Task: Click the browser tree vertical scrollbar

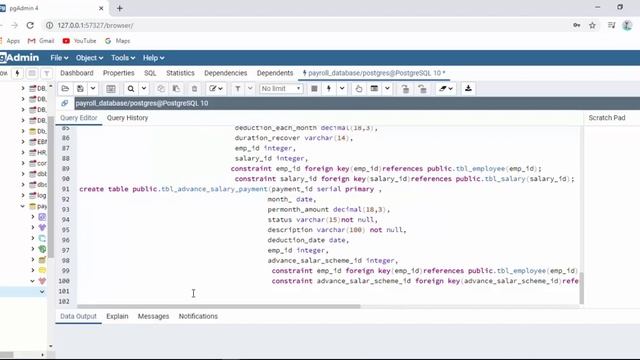Action: coord(51,187)
